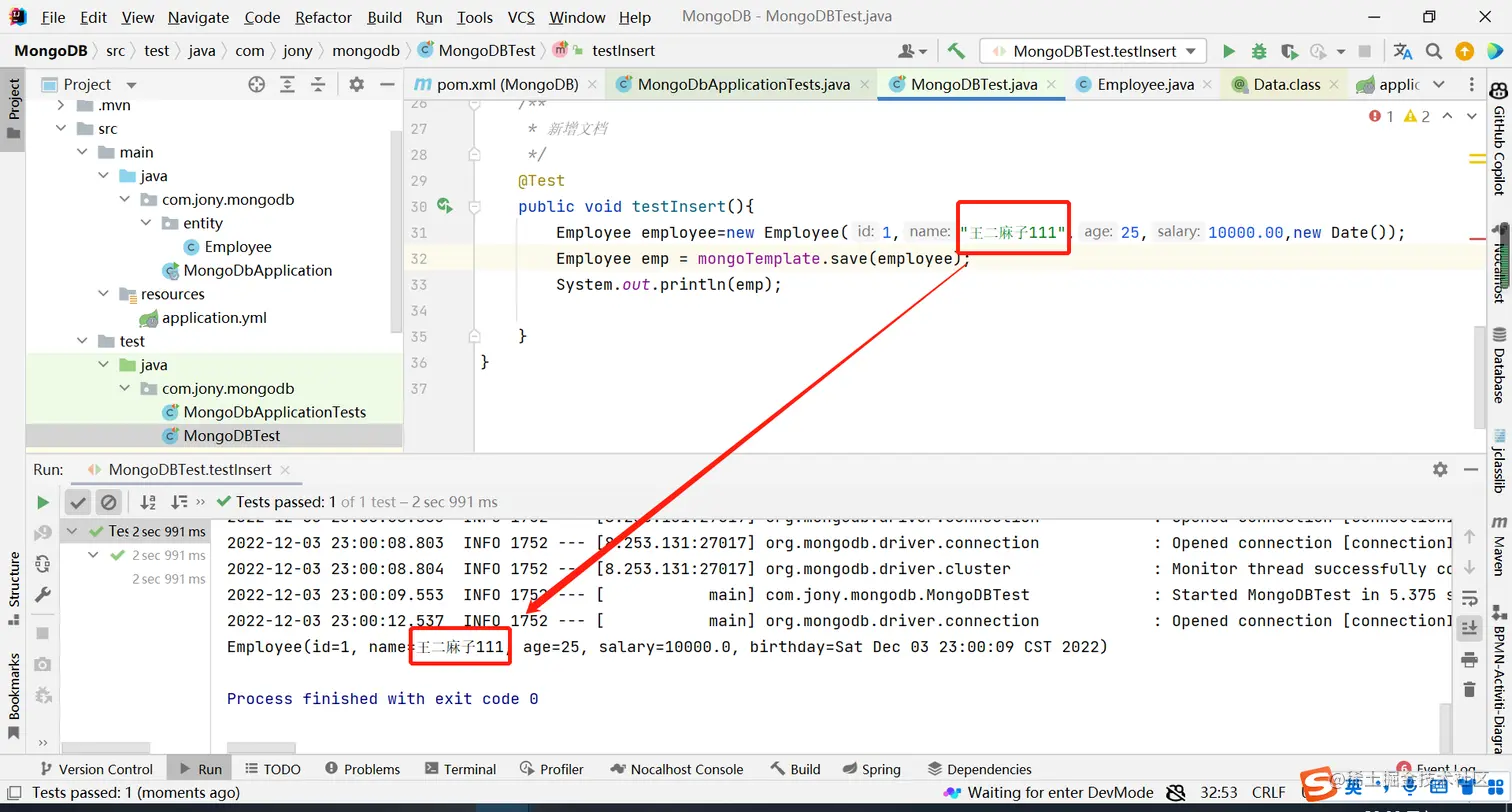1512x812 pixels.
Task: Close the MongoDBTest.java editor tab
Action: (1052, 85)
